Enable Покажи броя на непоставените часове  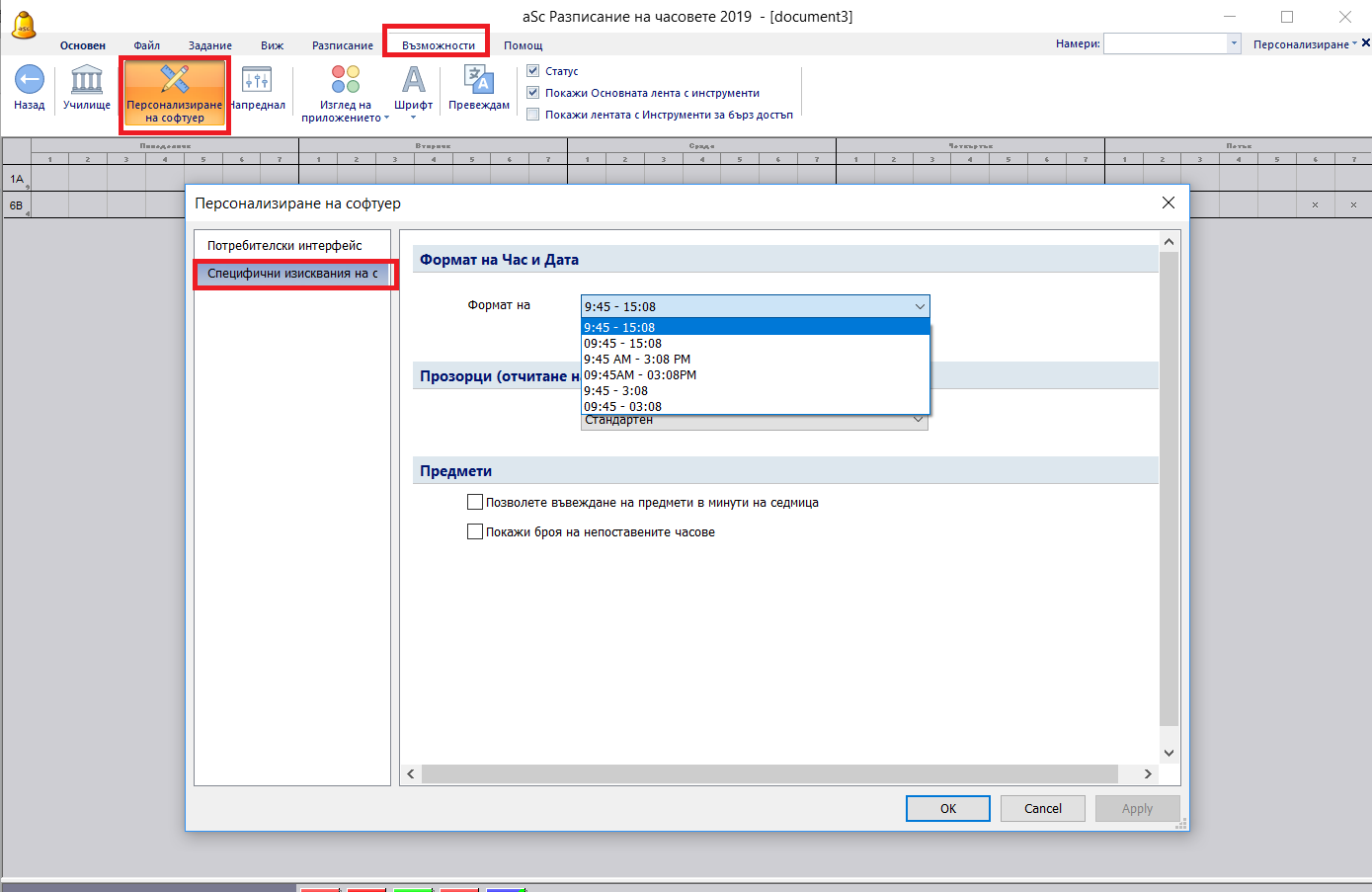[x=475, y=531]
